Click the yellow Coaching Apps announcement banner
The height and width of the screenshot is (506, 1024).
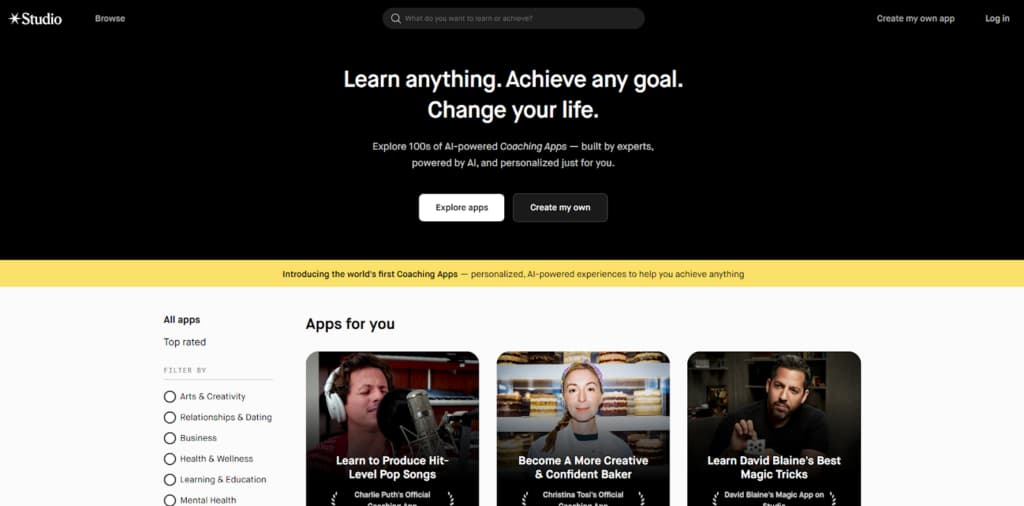[x=512, y=274]
